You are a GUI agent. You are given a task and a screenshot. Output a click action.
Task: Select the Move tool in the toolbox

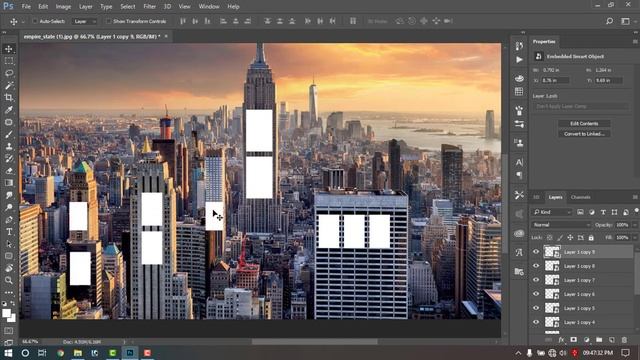point(9,49)
